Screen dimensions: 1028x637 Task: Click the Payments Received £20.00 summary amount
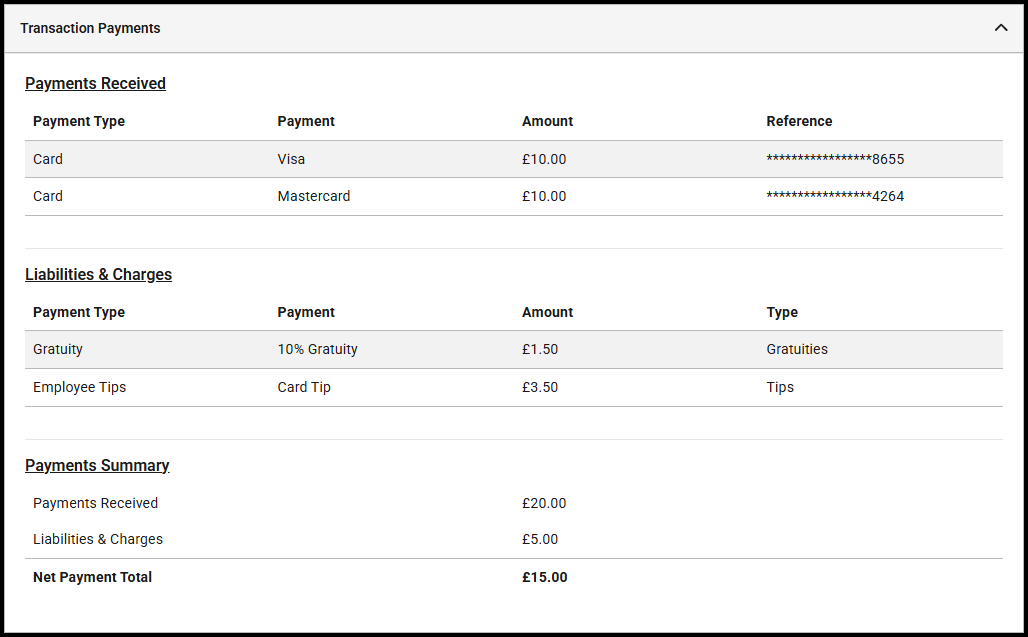coord(544,503)
